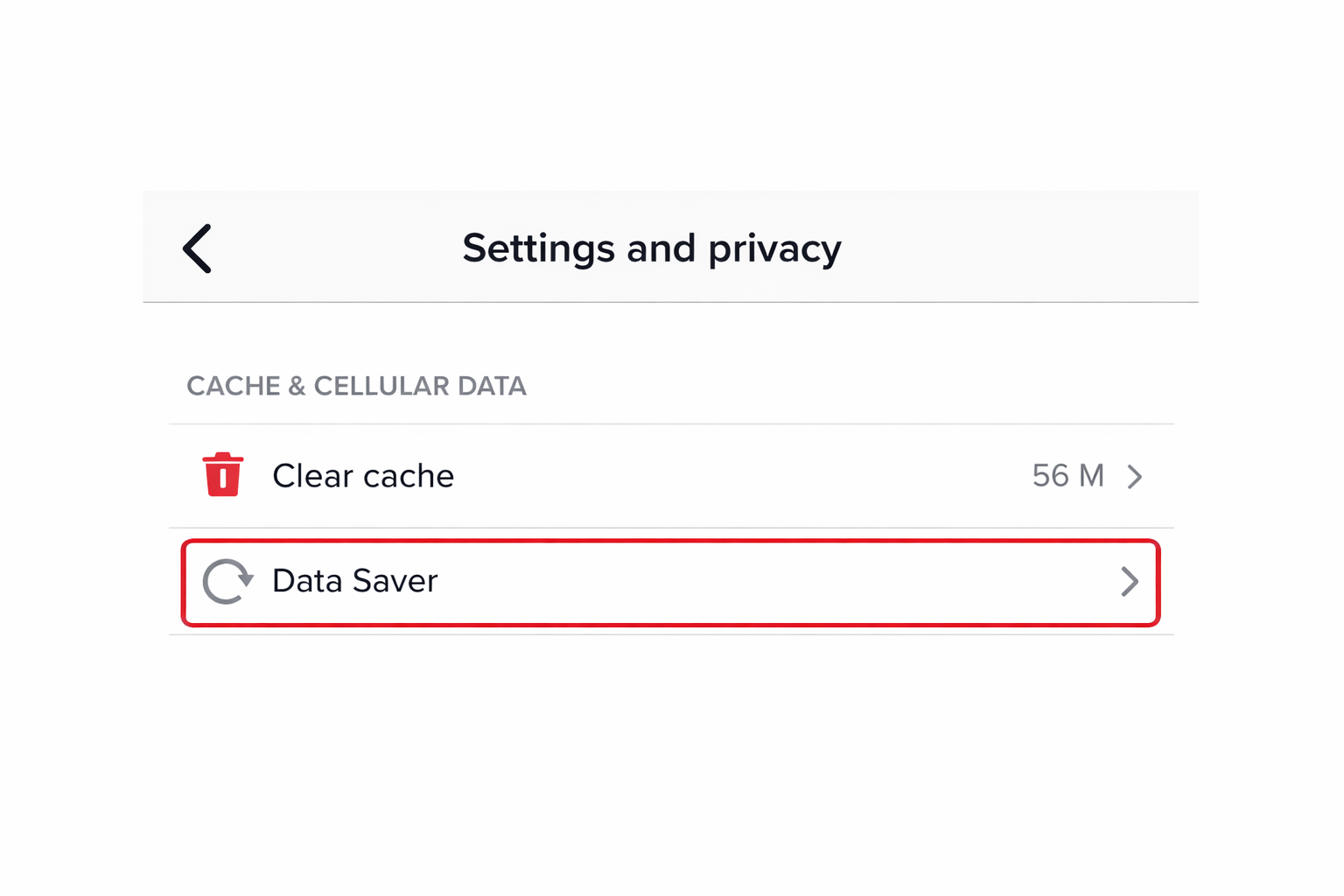Click the left-pointing navigation chevron icon

click(x=196, y=248)
